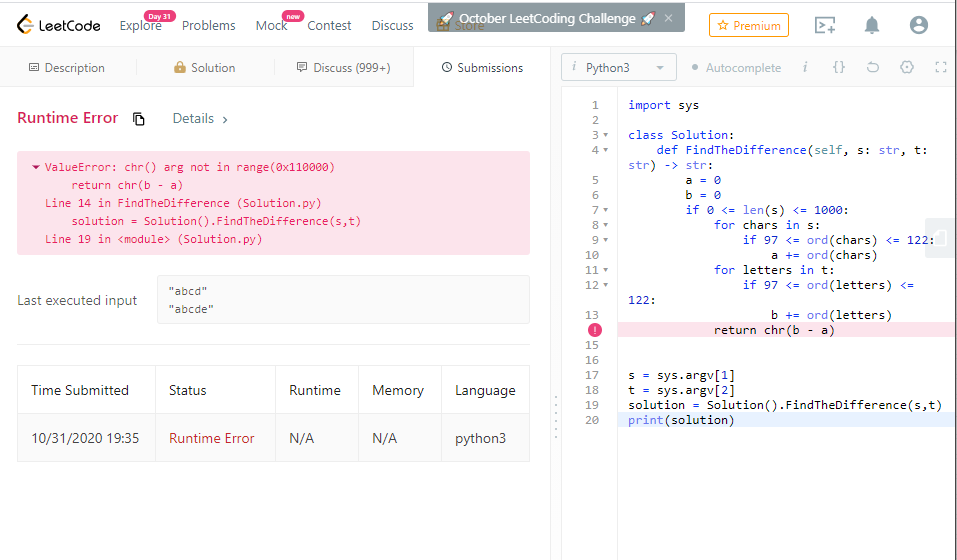The width and height of the screenshot is (957, 560).
Task: Open the playground terminal icon
Action: pos(825,25)
